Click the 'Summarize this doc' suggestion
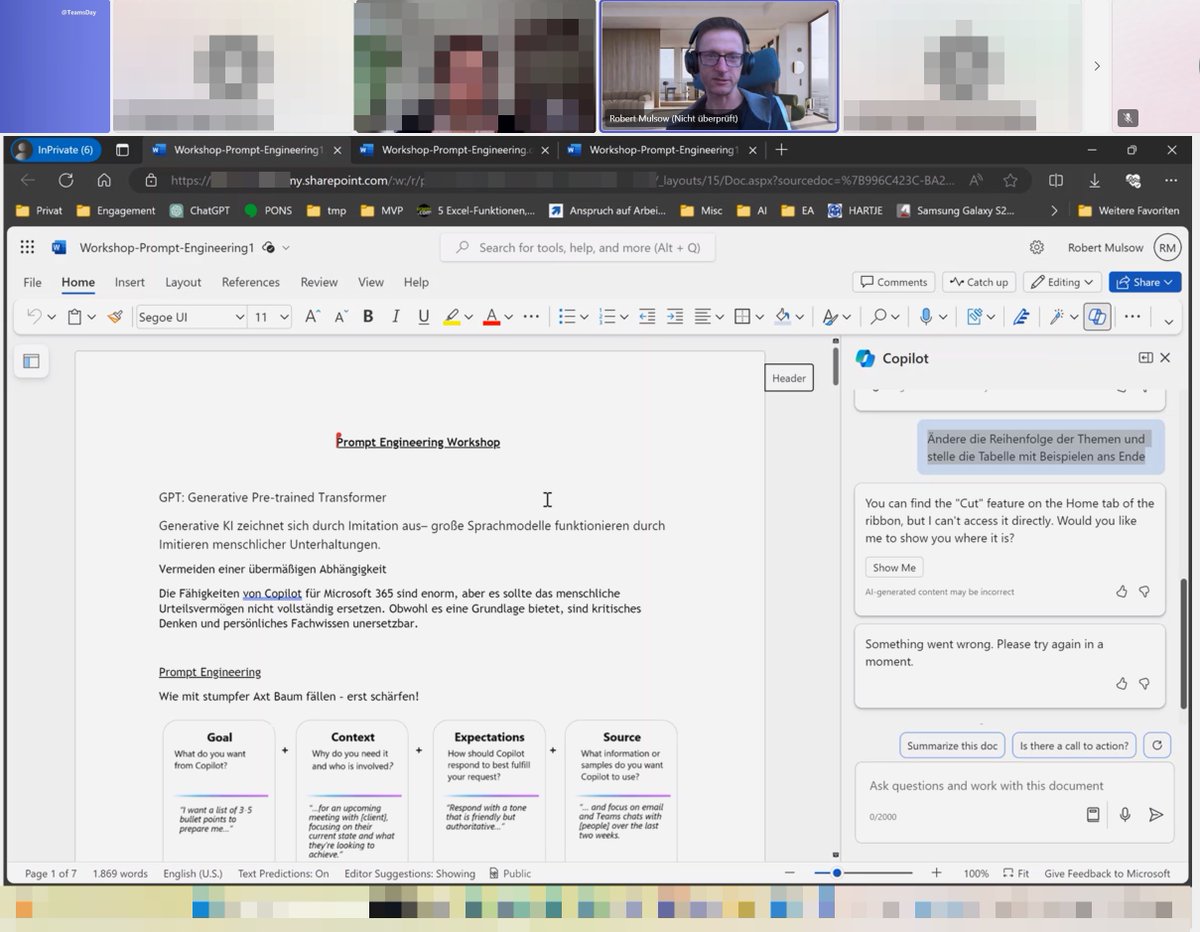 (x=952, y=745)
